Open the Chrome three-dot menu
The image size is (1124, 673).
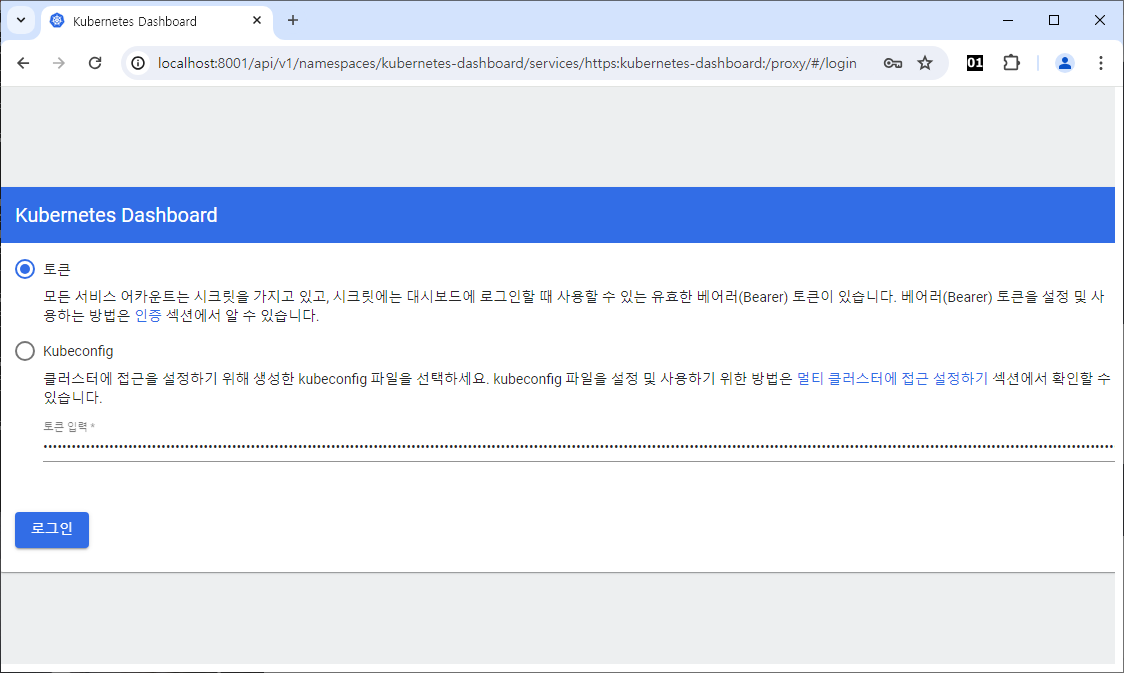pos(1100,63)
